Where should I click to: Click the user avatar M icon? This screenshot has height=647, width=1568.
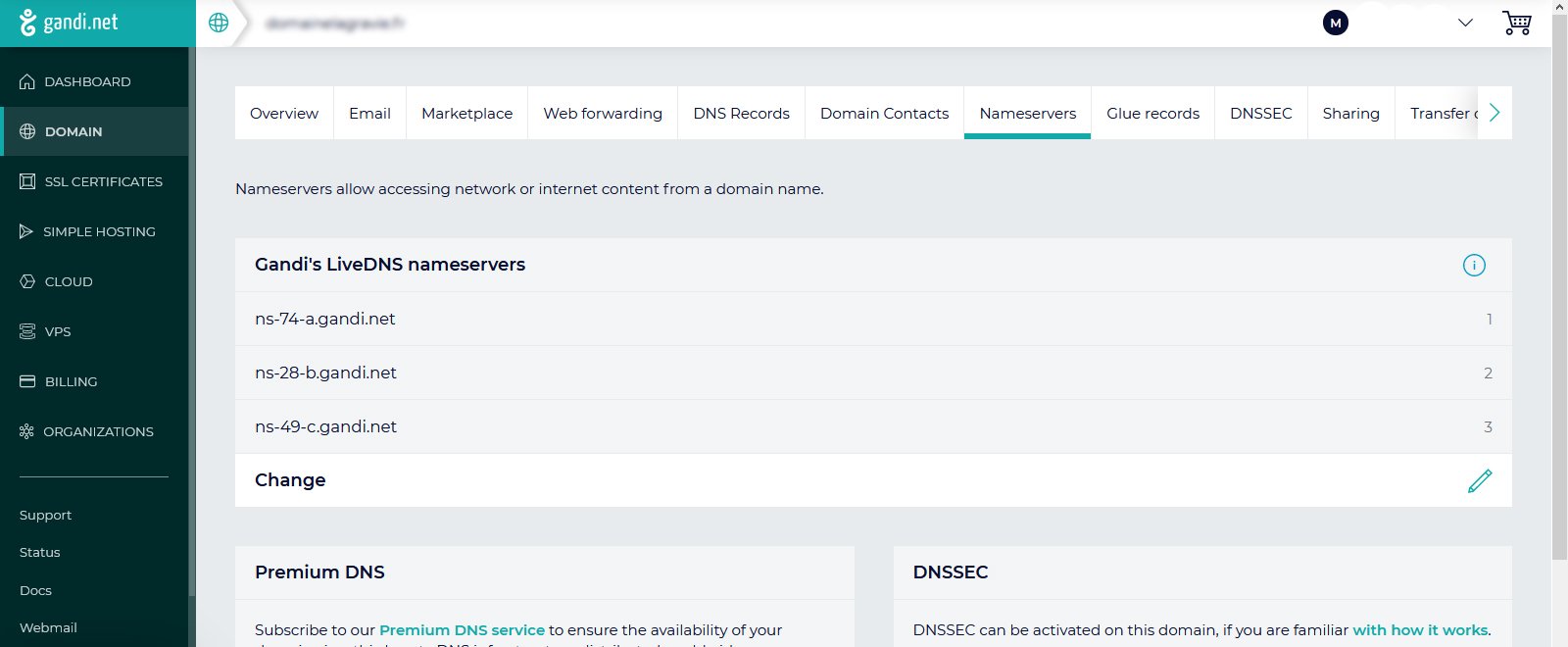(x=1335, y=23)
